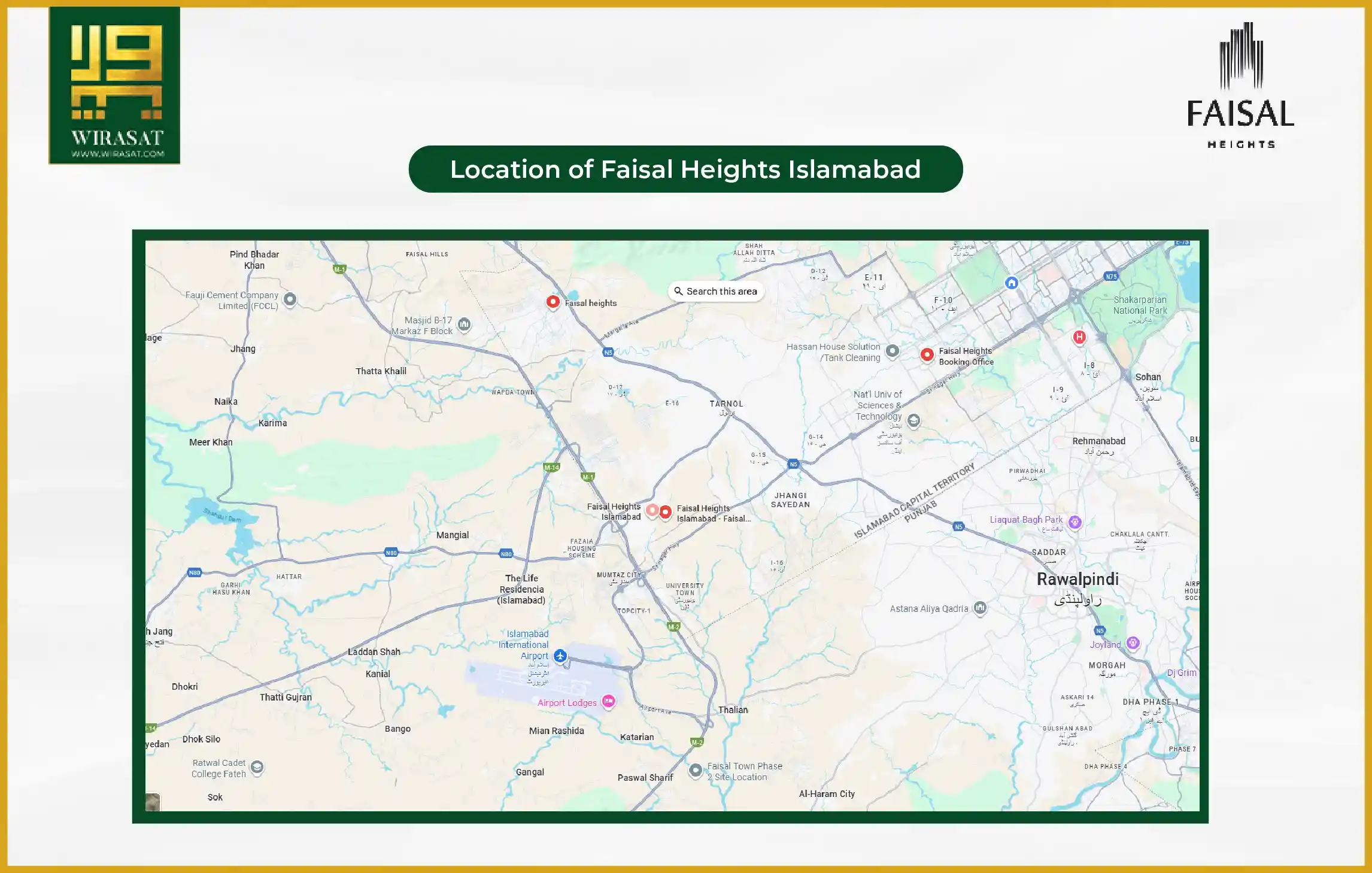Screen dimensions: 1372x873
Task: Click the Hassan House Solution marker
Action: point(892,350)
